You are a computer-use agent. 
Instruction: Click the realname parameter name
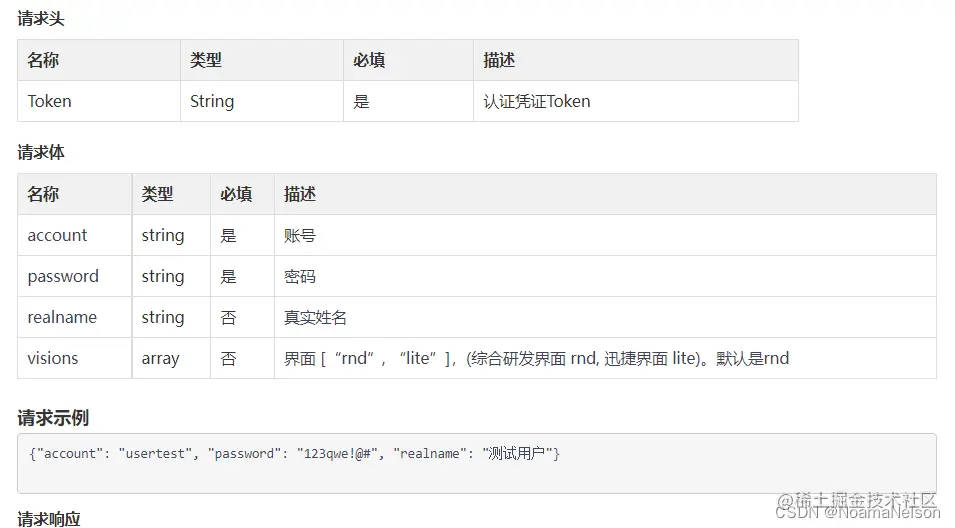click(62, 317)
